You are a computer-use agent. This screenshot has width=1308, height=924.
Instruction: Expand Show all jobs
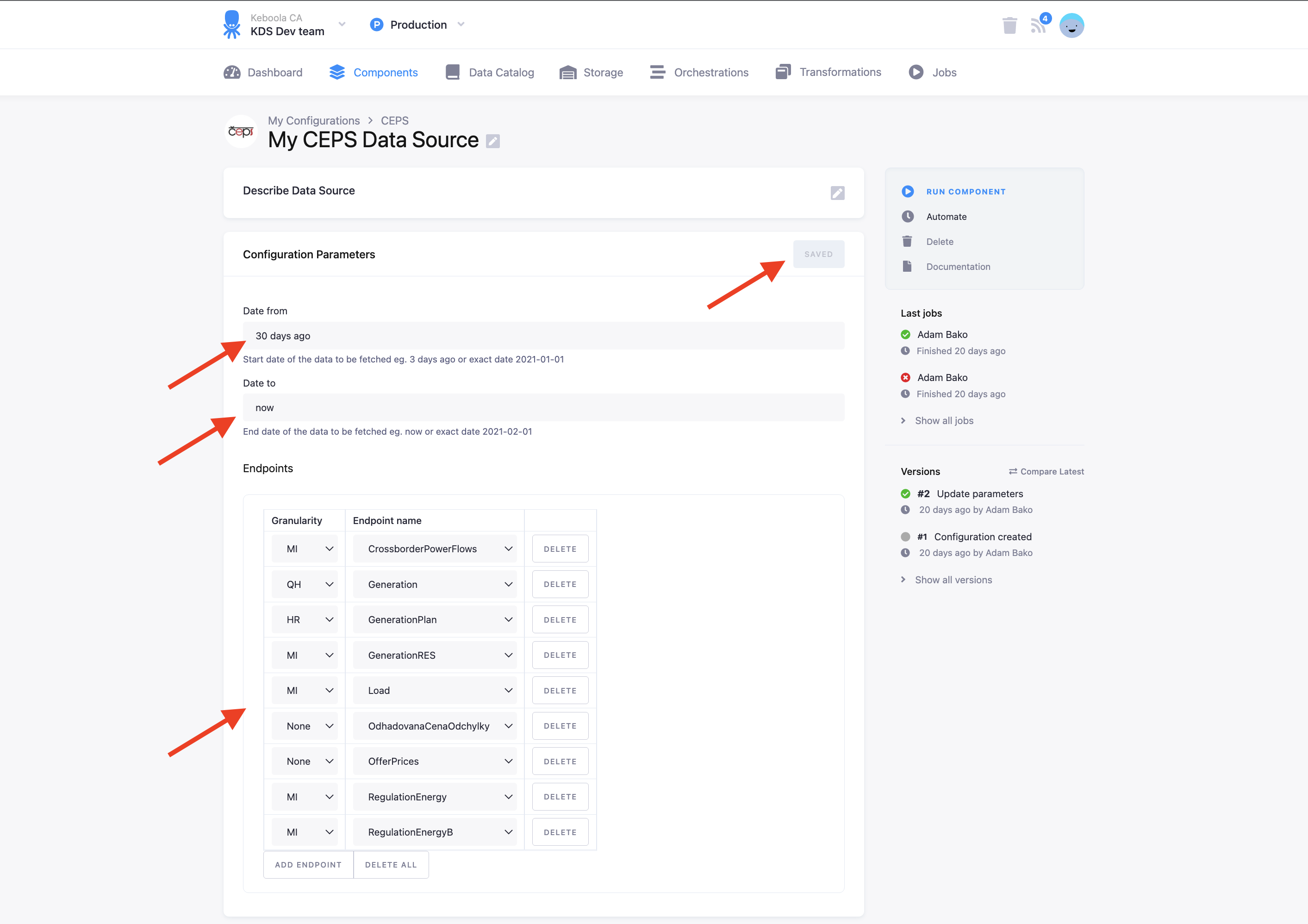click(938, 421)
